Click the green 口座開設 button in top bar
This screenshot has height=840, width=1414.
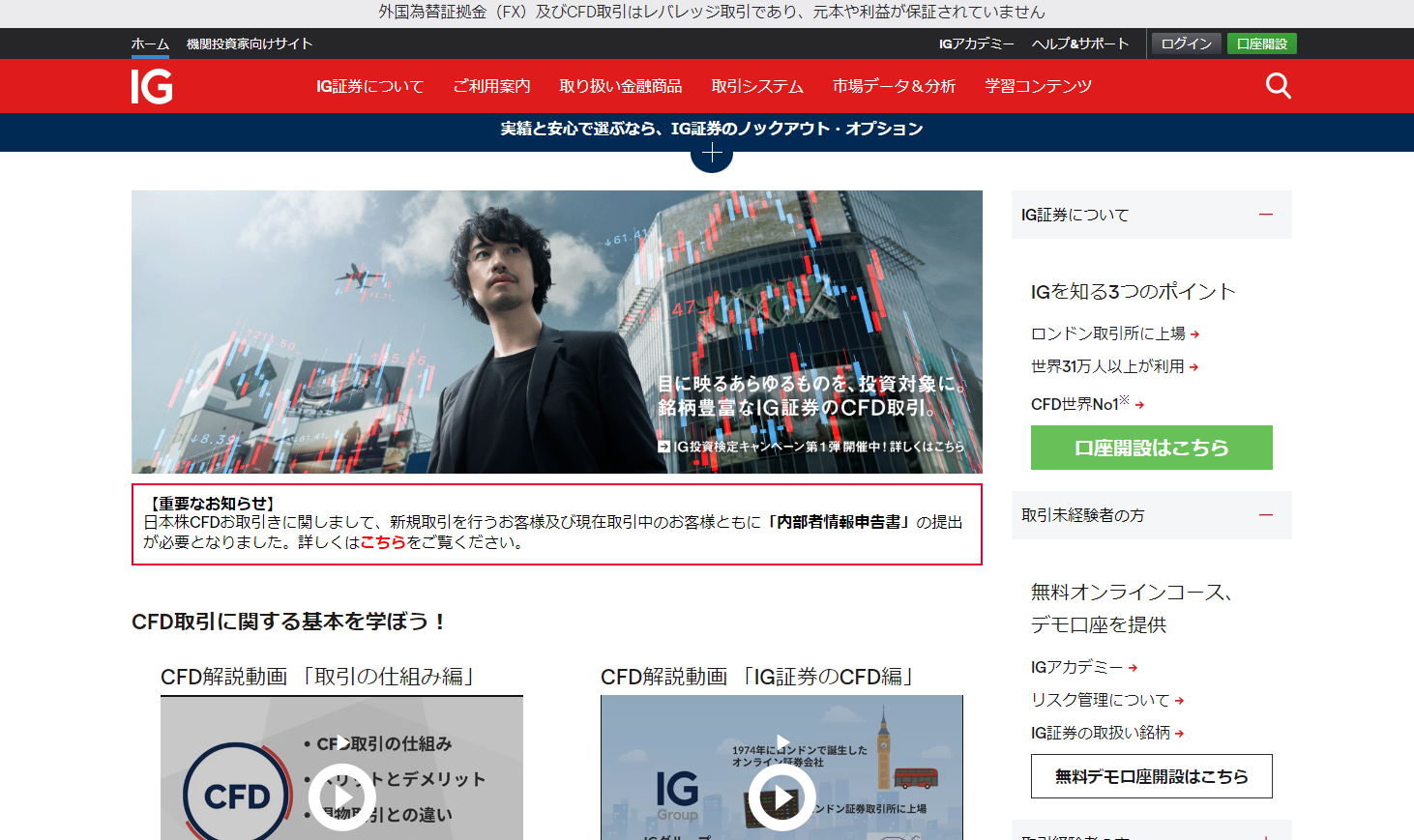coord(1261,43)
